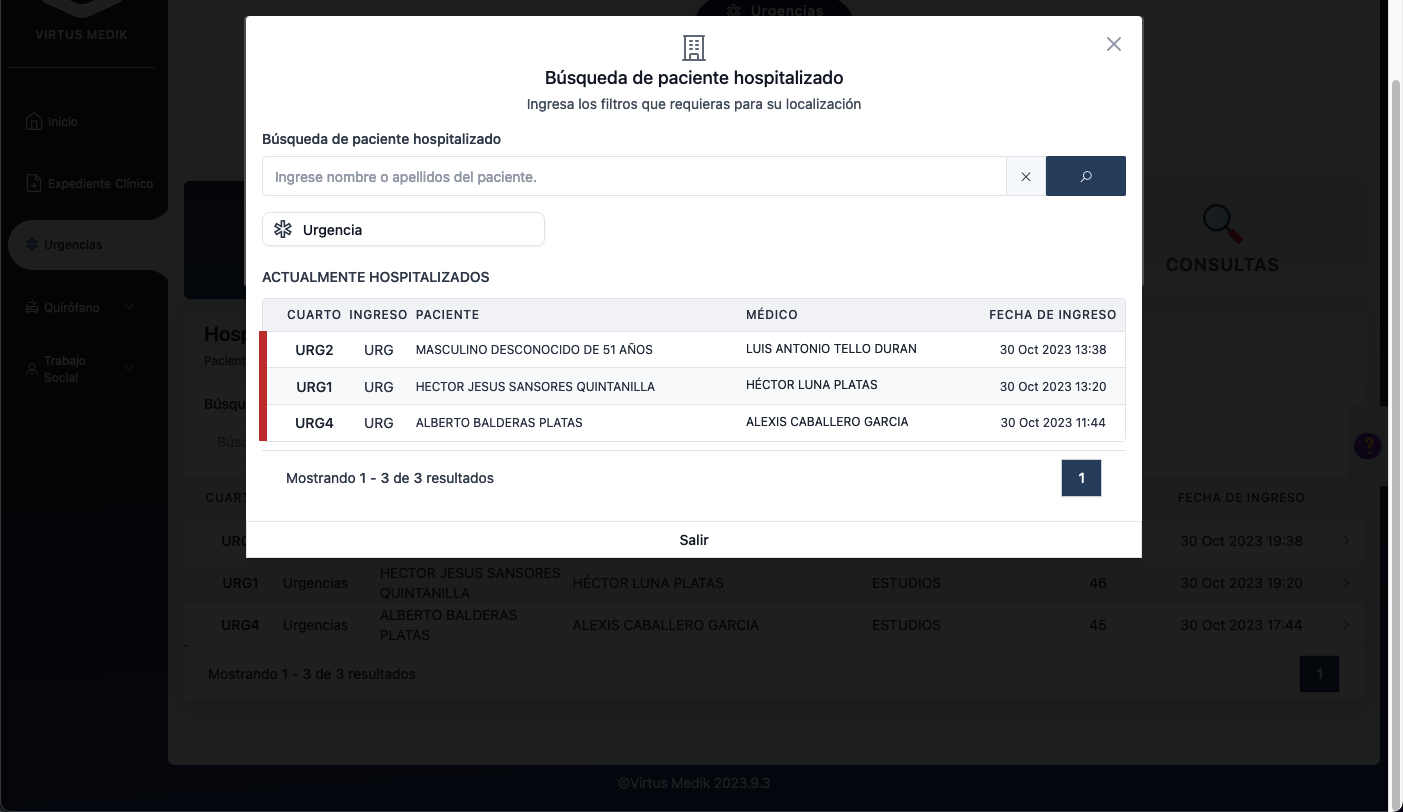Image resolution: width=1403 pixels, height=812 pixels.
Task: Open Expediente Clínico from the sidebar
Action: 100,183
